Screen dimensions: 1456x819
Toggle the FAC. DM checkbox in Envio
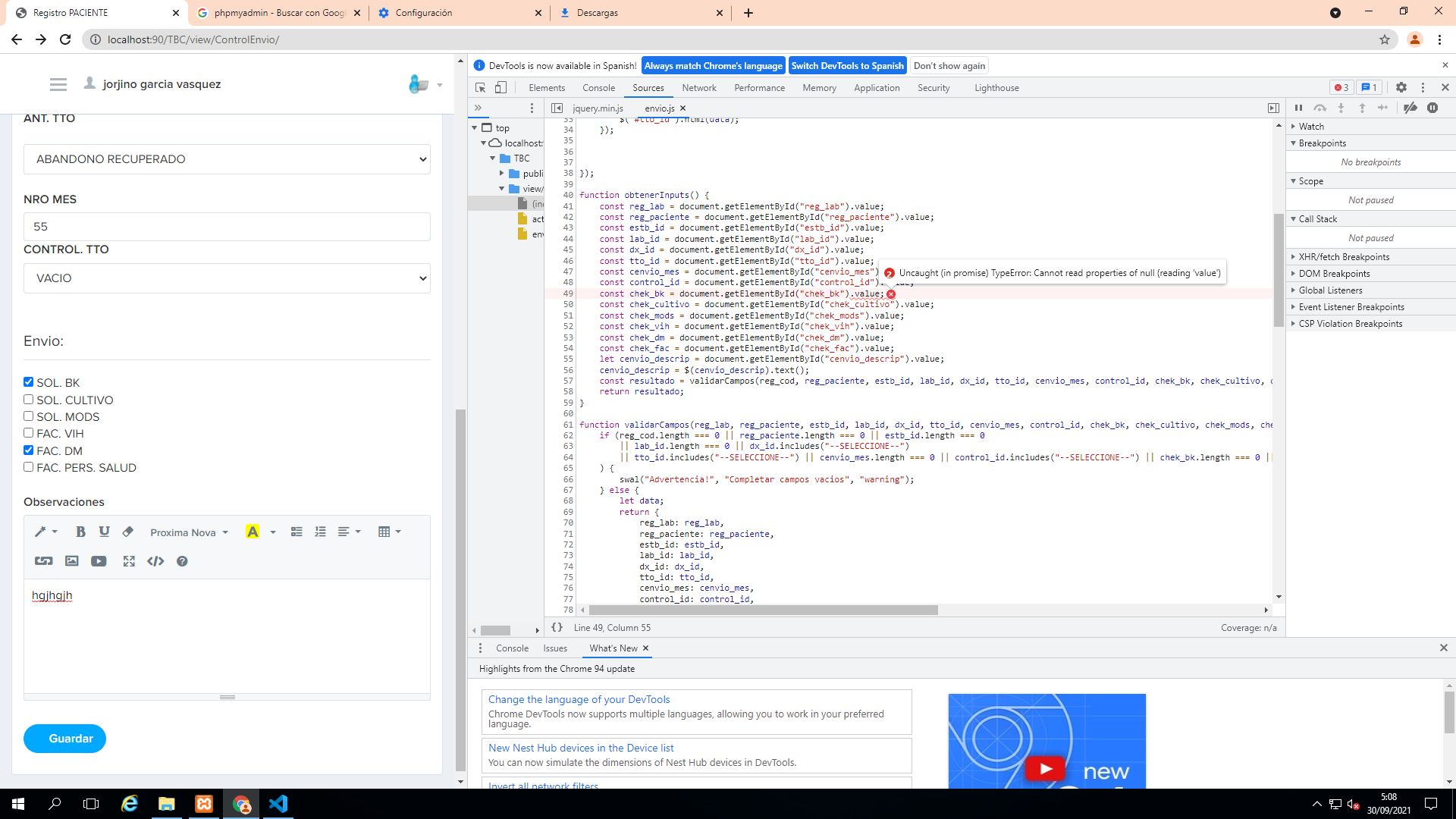(28, 450)
